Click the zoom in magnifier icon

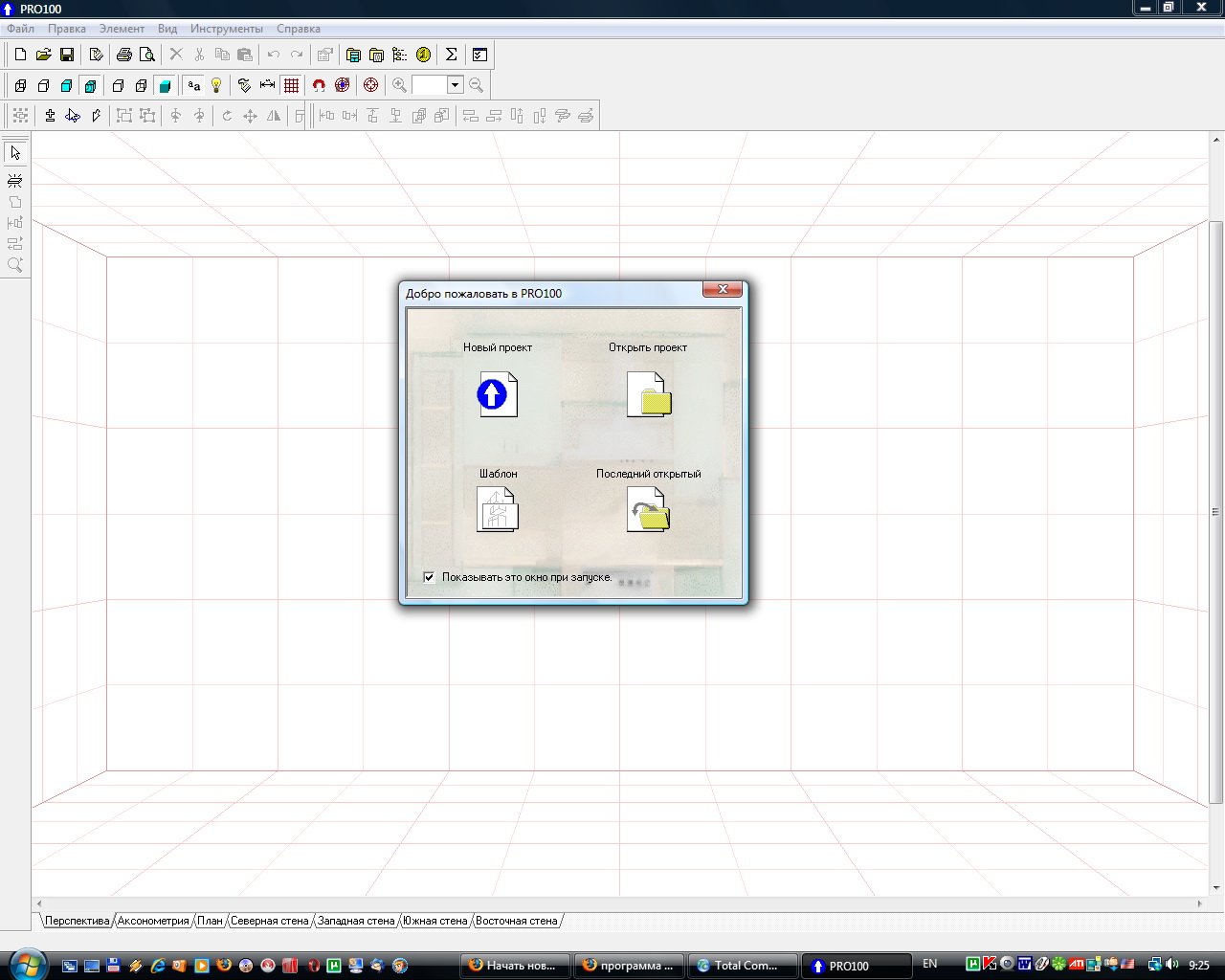(x=399, y=85)
